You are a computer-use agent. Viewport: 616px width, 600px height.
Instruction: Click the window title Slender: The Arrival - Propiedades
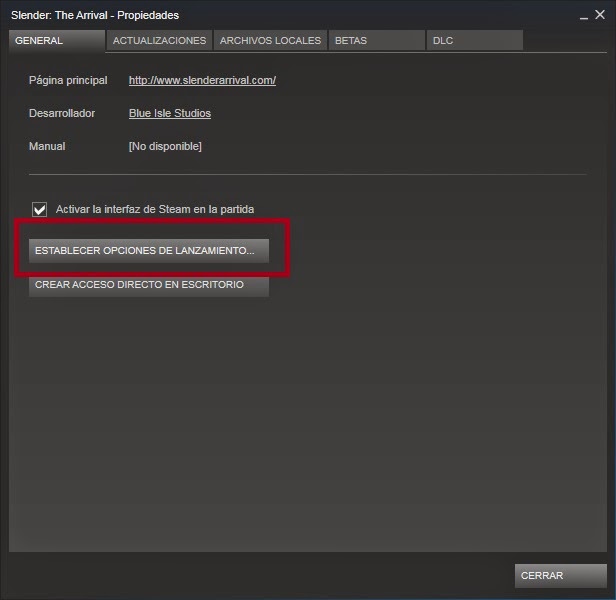click(x=95, y=15)
